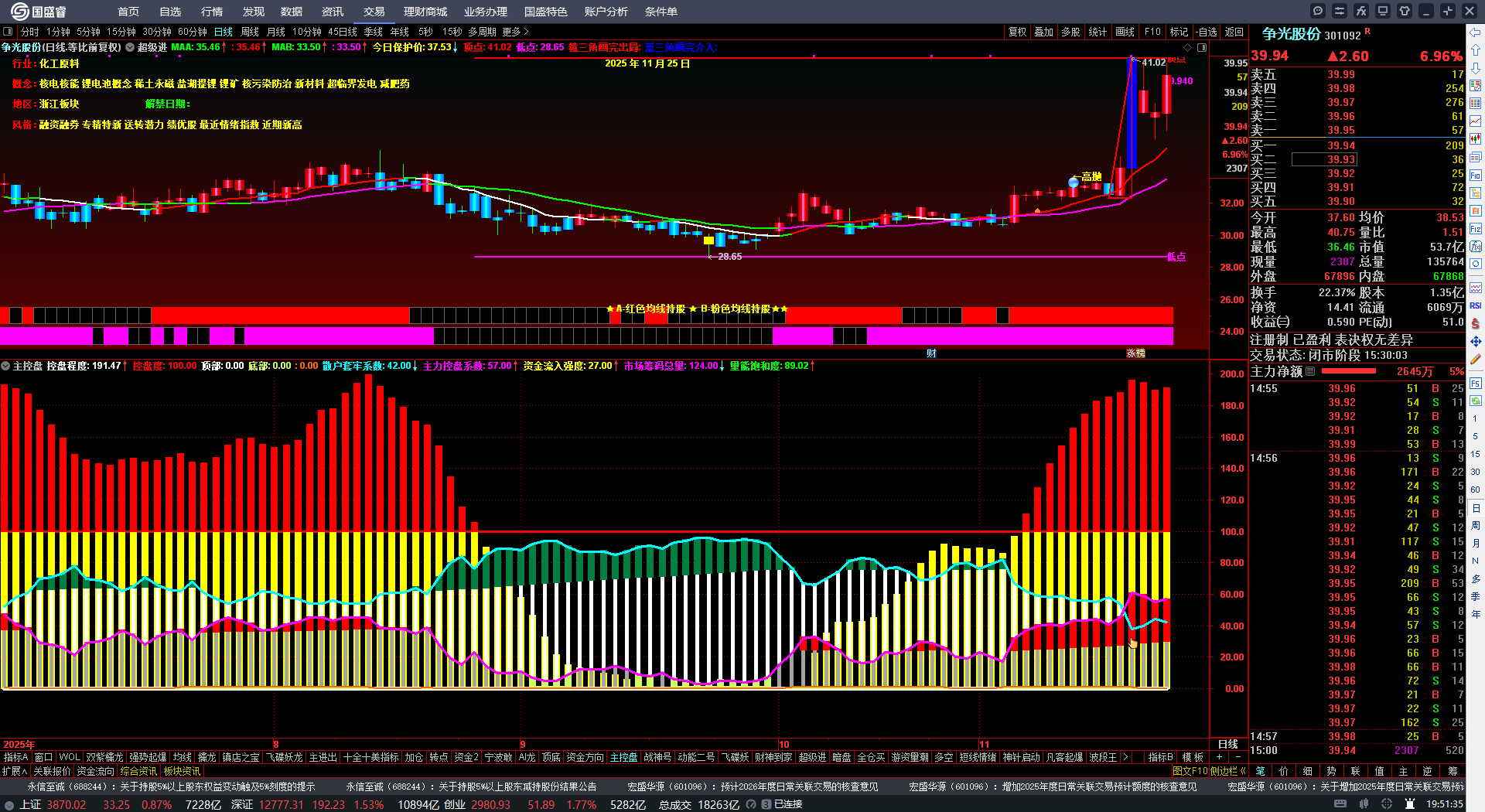
Task: Open the 账户分析 menu
Action: tap(606, 12)
